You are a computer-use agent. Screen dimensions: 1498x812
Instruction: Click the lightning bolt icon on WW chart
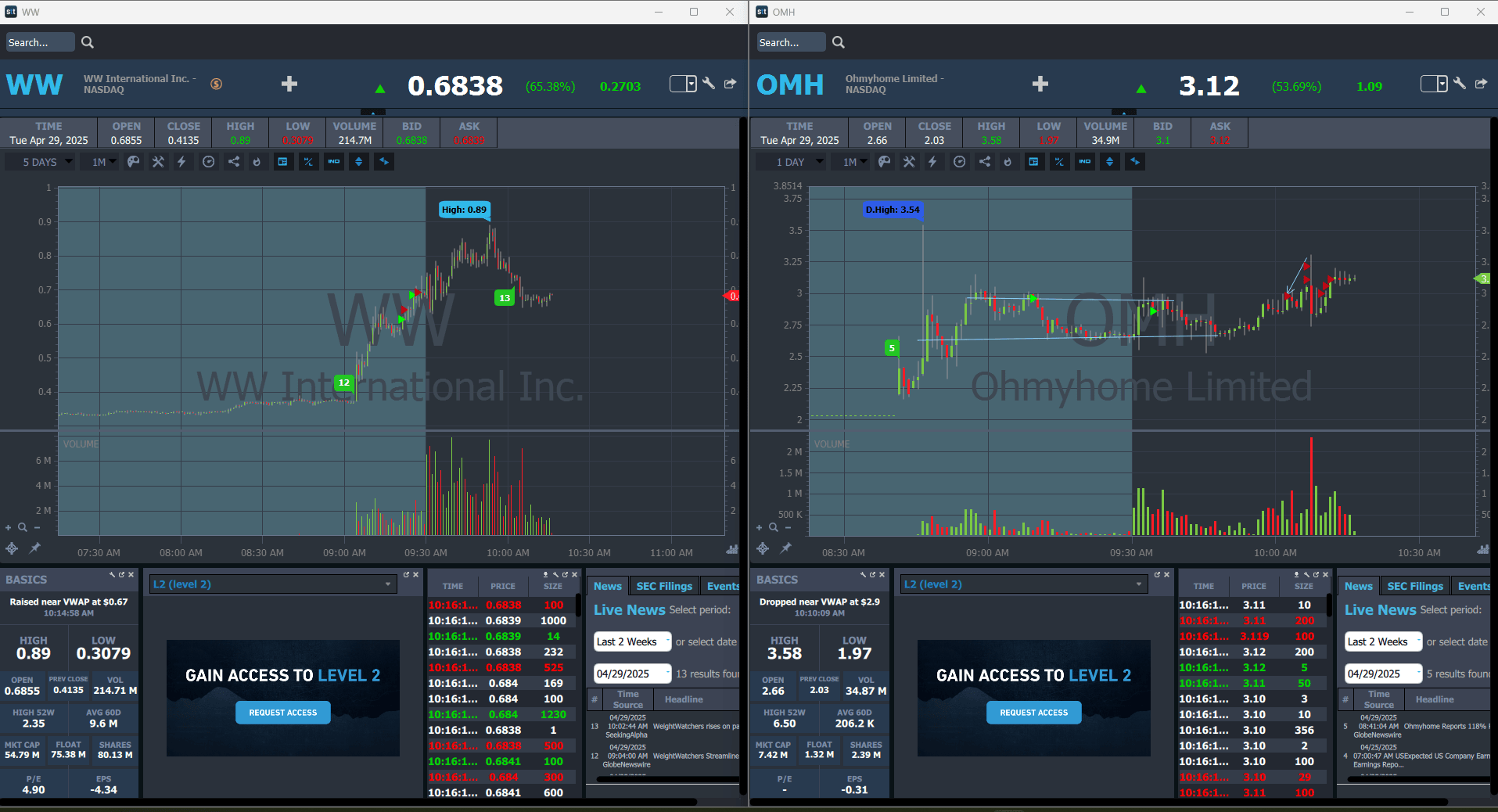point(181,162)
